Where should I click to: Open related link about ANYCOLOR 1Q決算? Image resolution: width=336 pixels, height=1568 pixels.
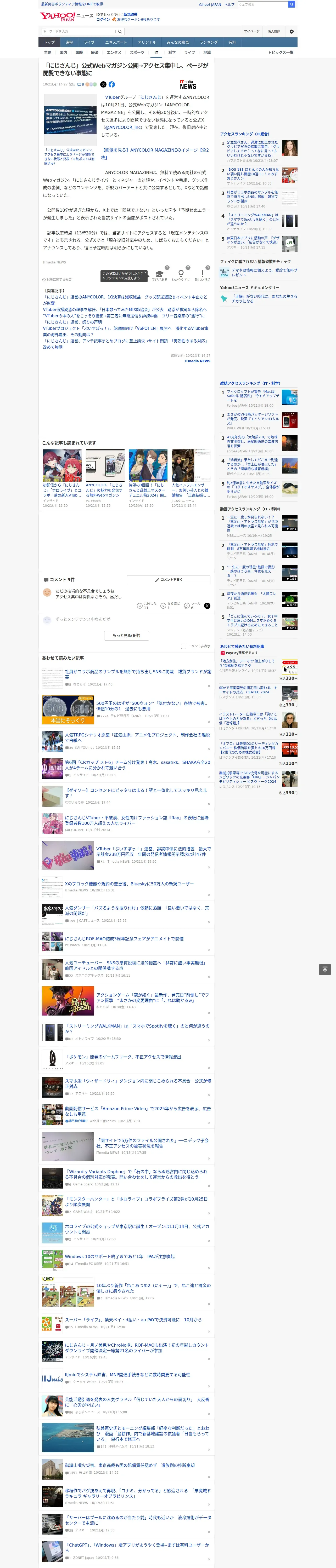[x=125, y=300]
